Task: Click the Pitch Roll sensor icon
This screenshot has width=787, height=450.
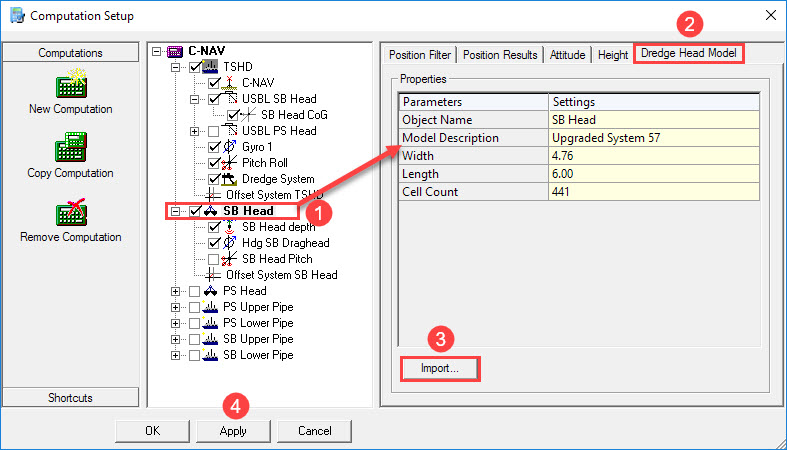Action: pos(229,163)
